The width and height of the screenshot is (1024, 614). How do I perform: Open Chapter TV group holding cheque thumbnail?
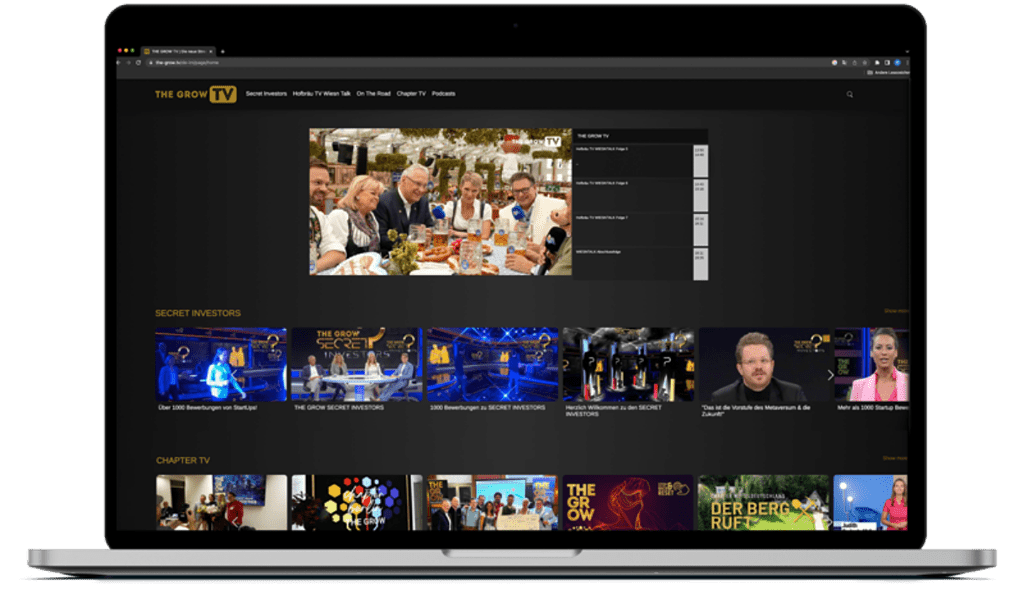point(493,502)
